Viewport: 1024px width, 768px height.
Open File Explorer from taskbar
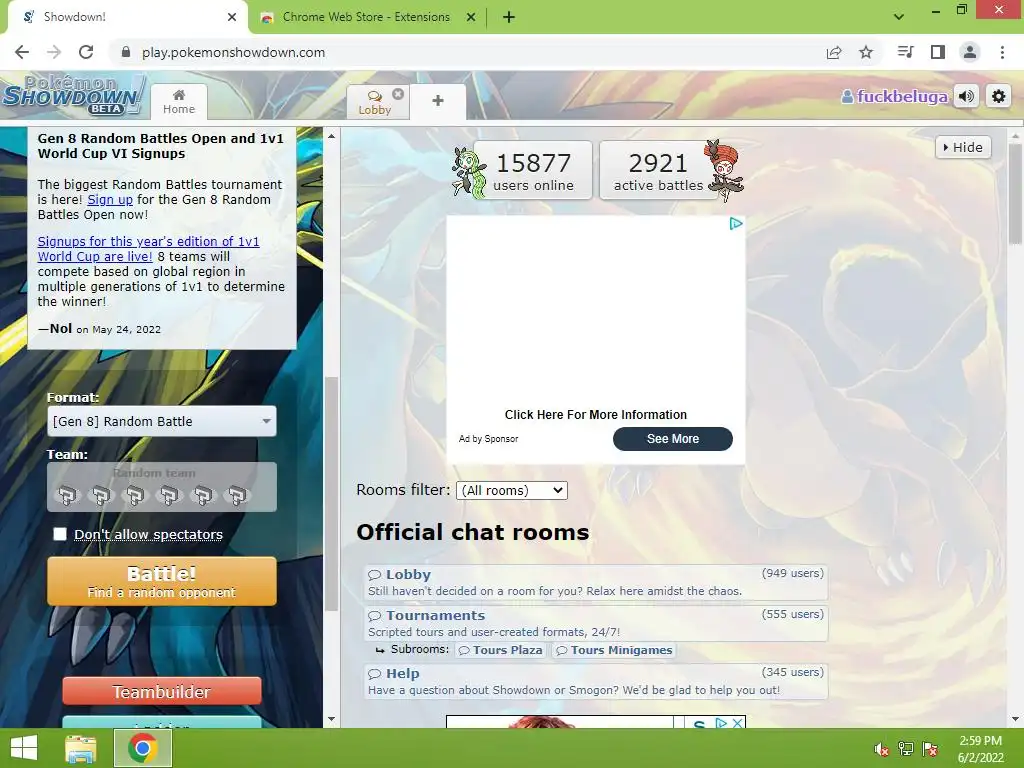coord(81,748)
